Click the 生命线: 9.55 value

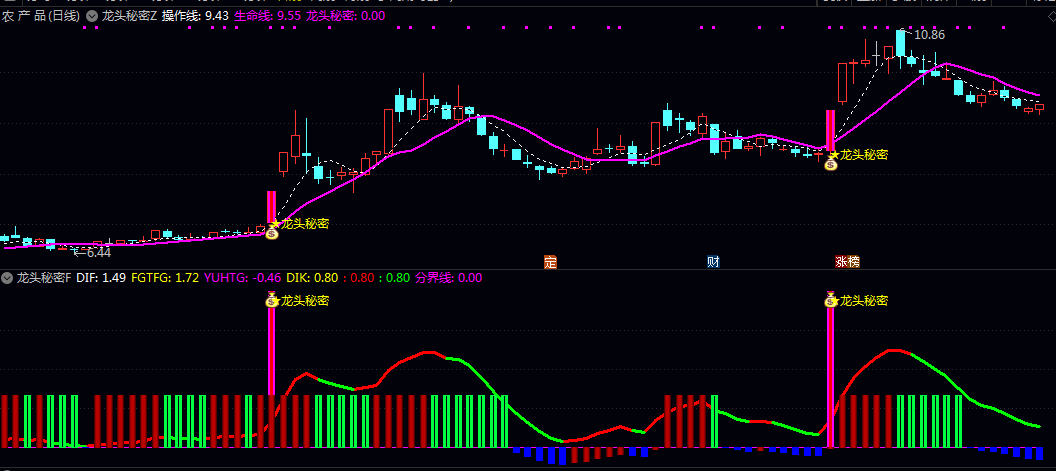point(267,15)
